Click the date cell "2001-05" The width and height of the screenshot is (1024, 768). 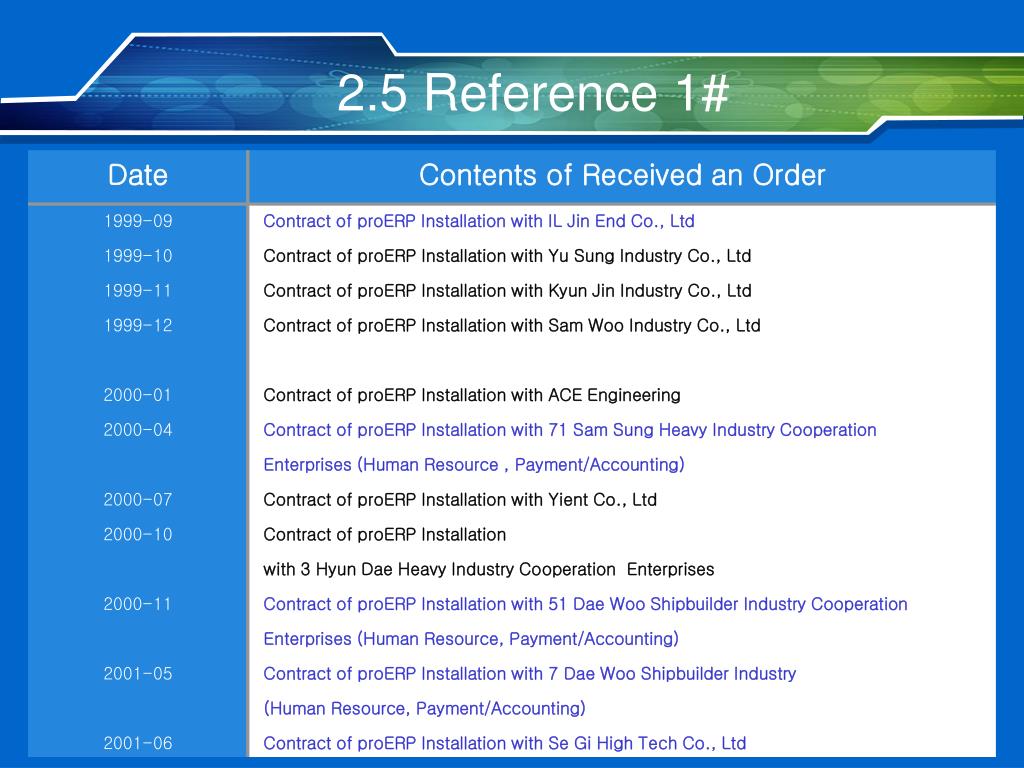[x=138, y=673]
